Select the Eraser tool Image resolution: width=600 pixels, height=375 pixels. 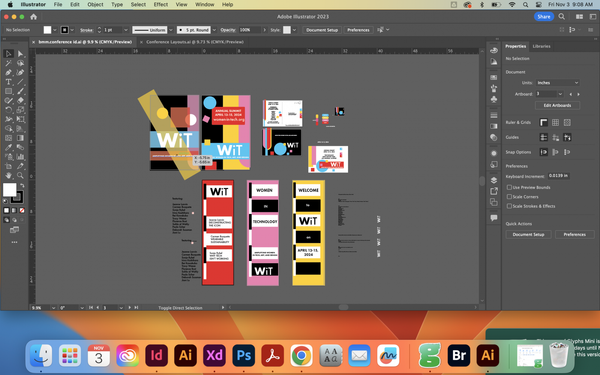point(20,100)
